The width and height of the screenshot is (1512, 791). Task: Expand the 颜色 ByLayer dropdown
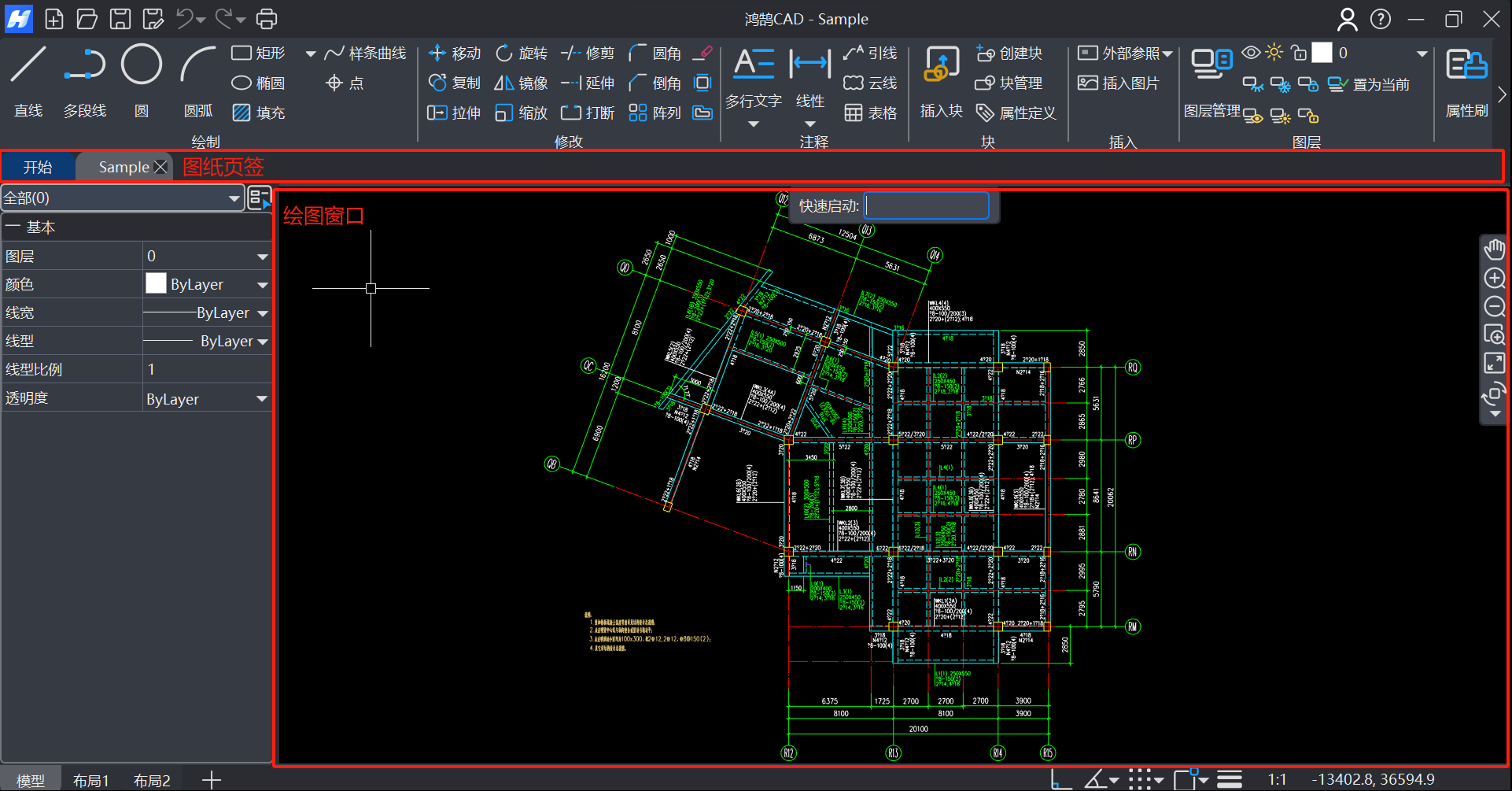tap(262, 285)
